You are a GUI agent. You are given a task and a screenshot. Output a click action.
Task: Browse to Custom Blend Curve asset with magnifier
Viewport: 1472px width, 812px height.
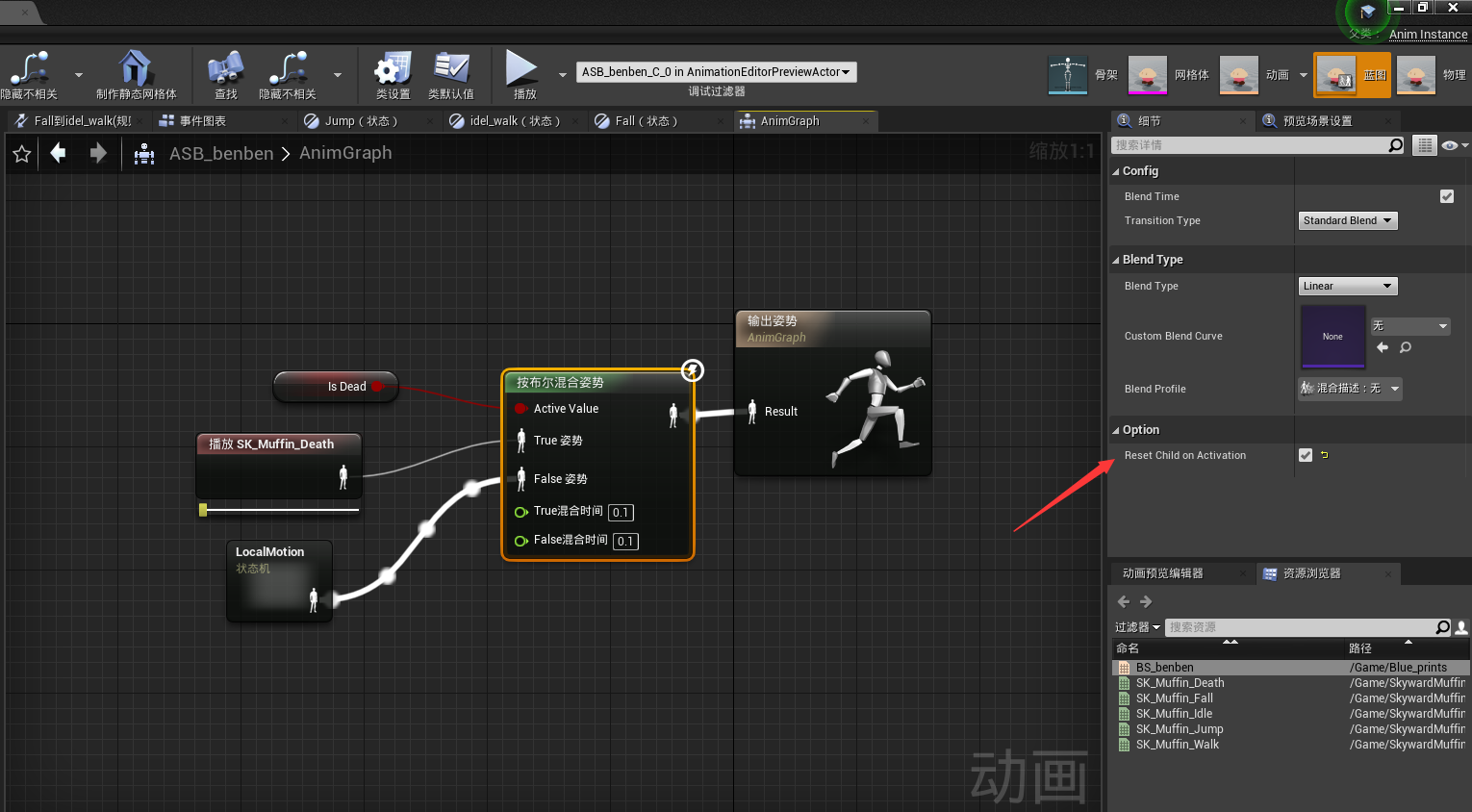(x=1406, y=347)
